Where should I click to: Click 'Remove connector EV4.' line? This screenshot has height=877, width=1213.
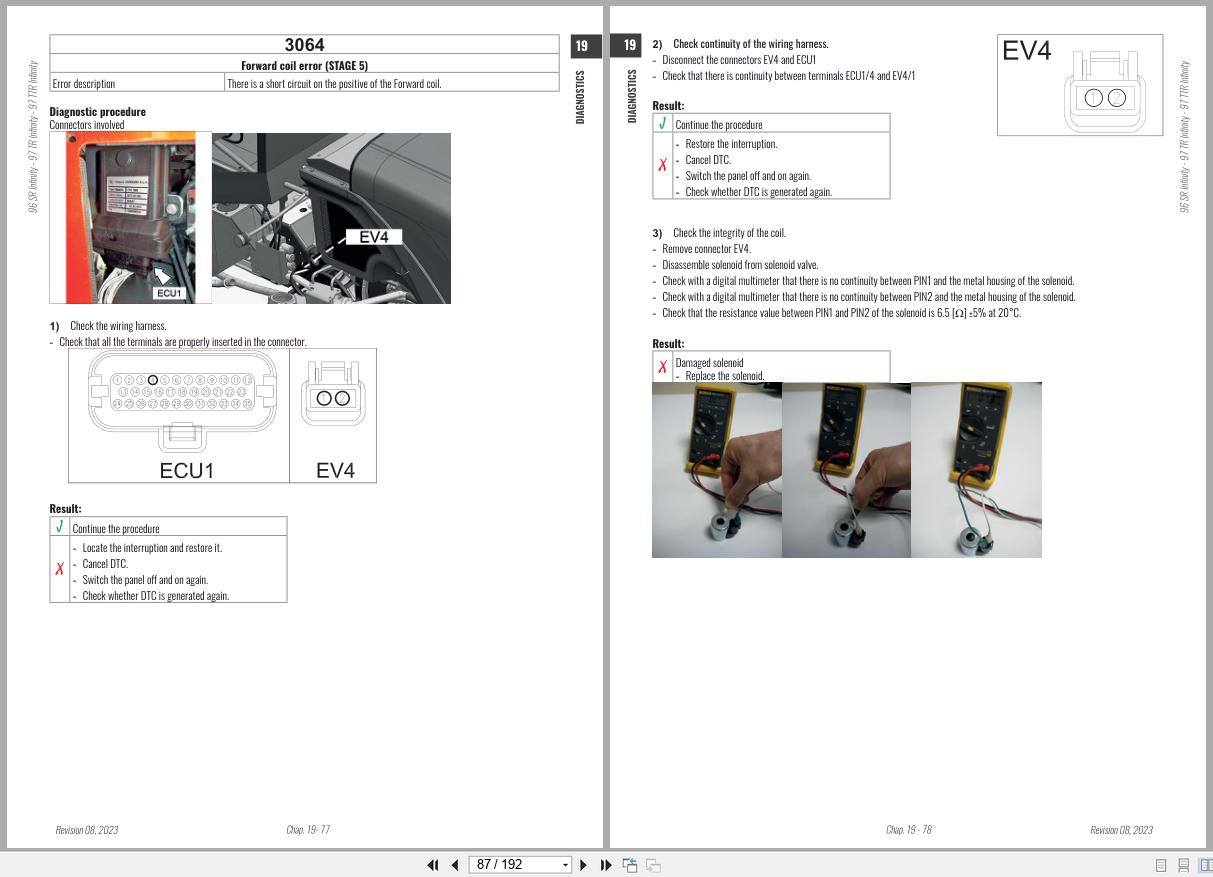pyautogui.click(x=706, y=249)
